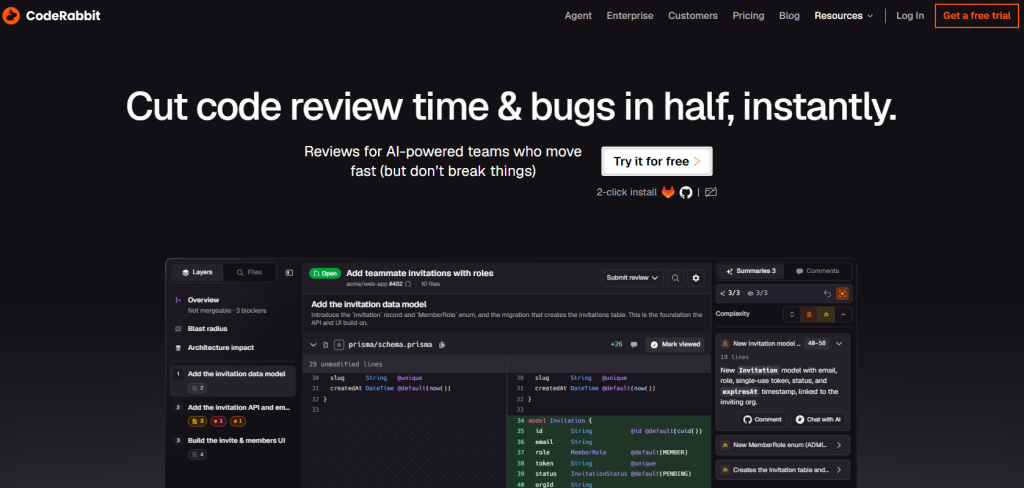This screenshot has height=488, width=1024.
Task: Click the Log In link
Action: point(910,16)
